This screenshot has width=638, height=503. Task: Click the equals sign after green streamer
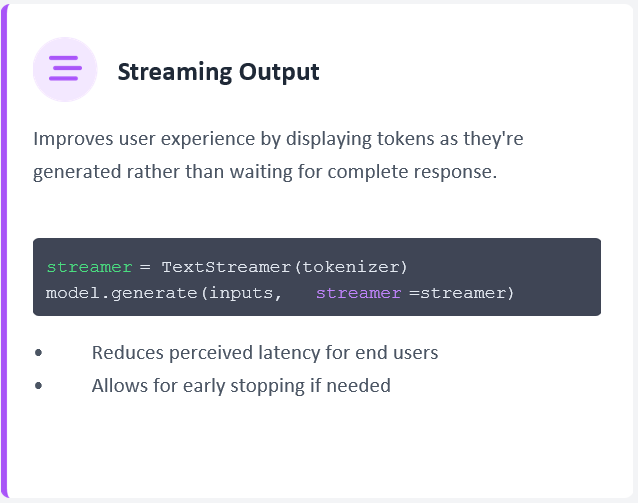144,267
